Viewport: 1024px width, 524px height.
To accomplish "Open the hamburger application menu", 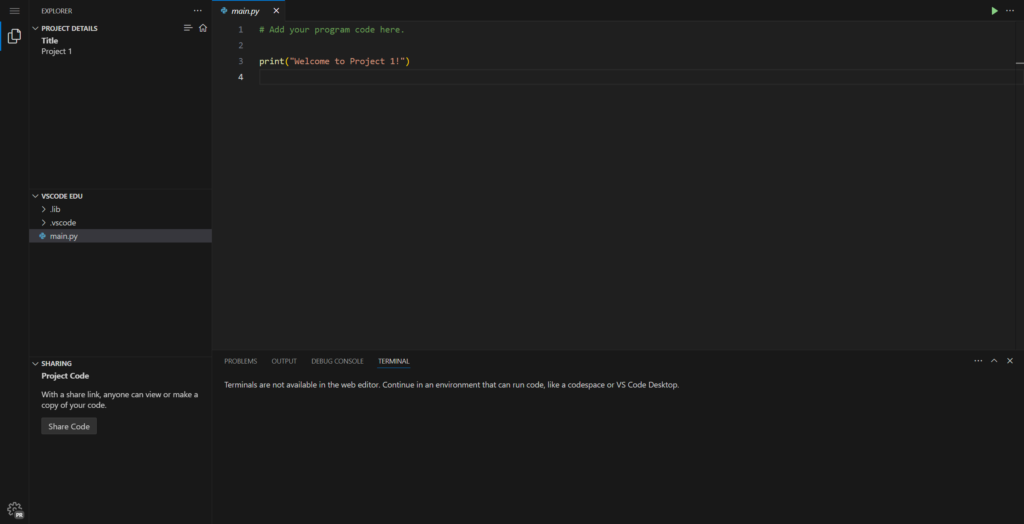I will [x=14, y=10].
